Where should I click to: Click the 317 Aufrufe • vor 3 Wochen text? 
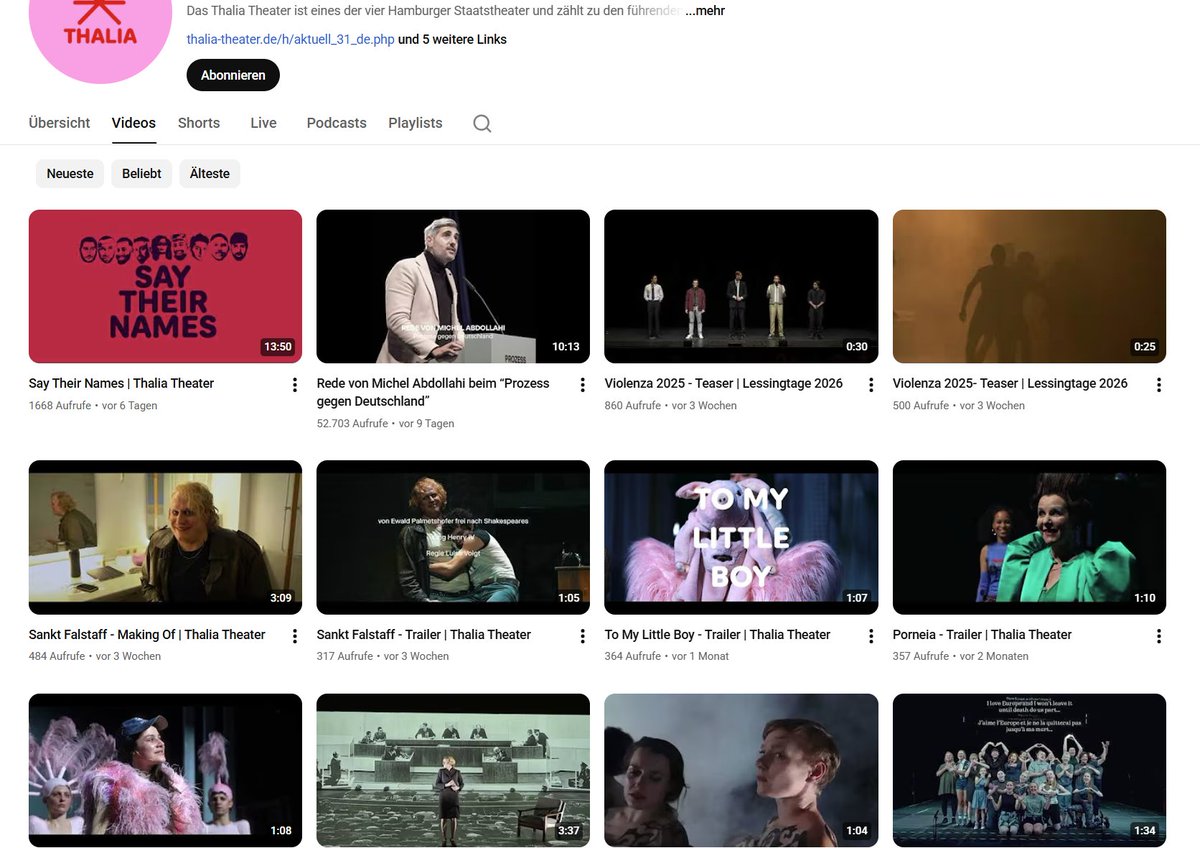click(x=383, y=657)
